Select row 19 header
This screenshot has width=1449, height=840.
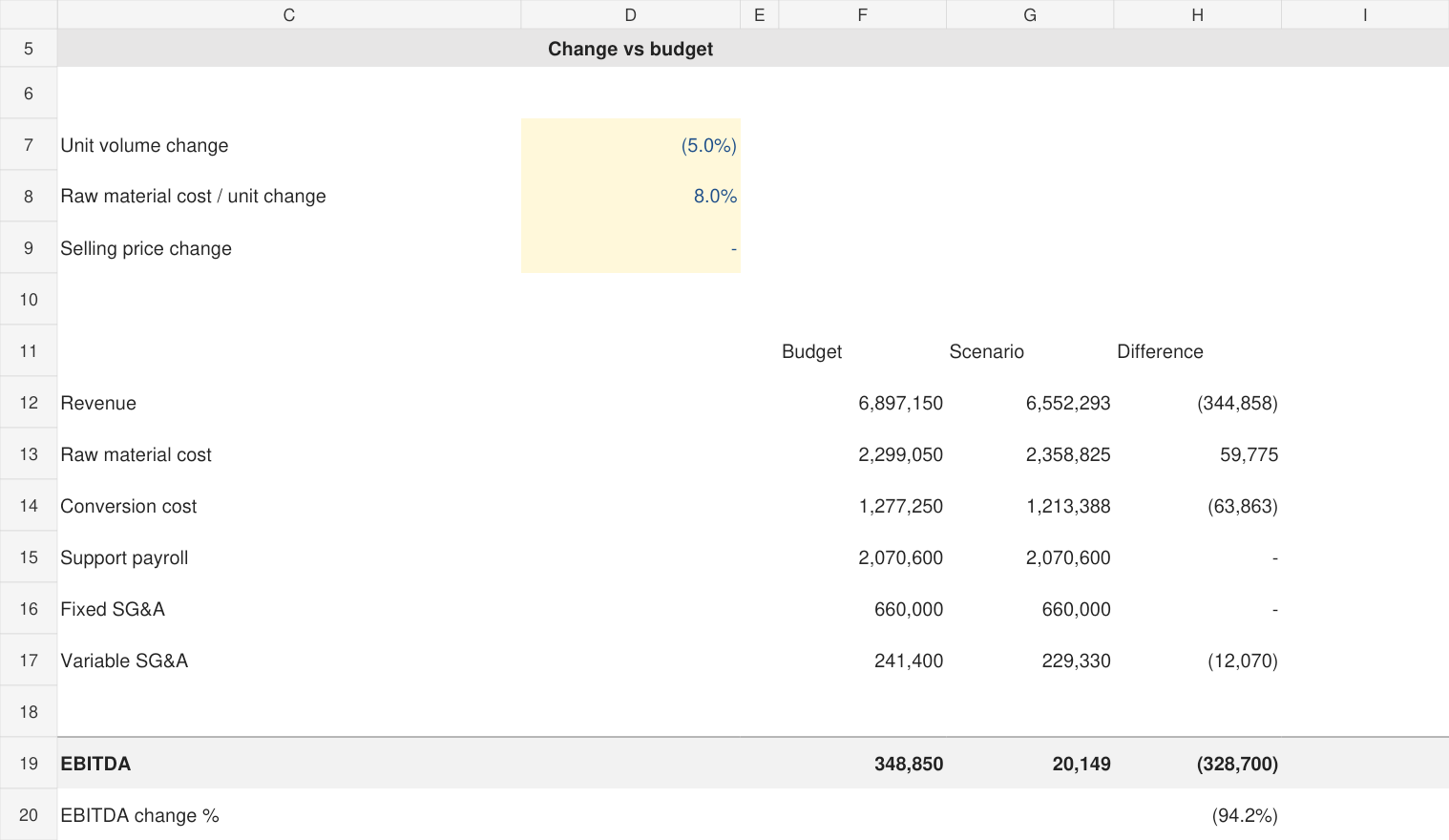[x=29, y=764]
